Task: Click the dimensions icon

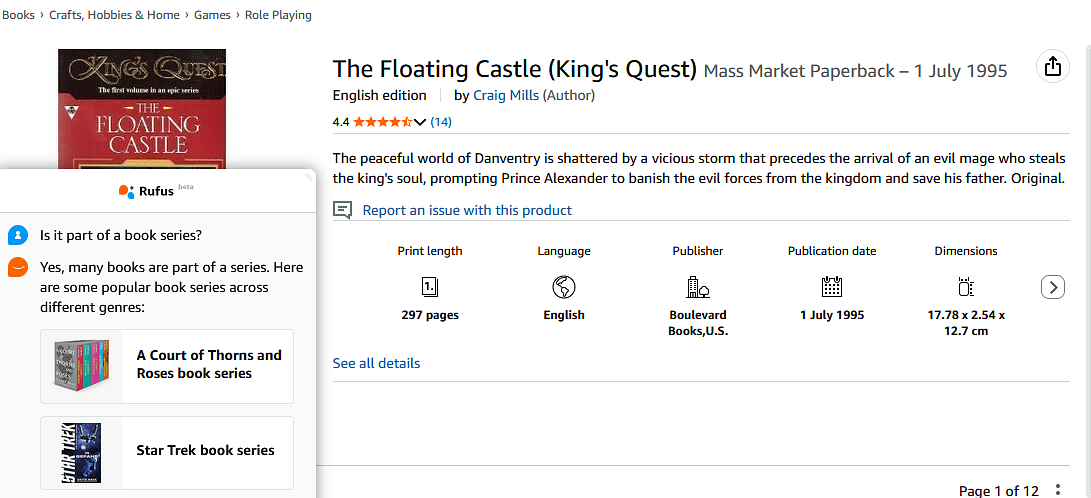Action: point(966,287)
